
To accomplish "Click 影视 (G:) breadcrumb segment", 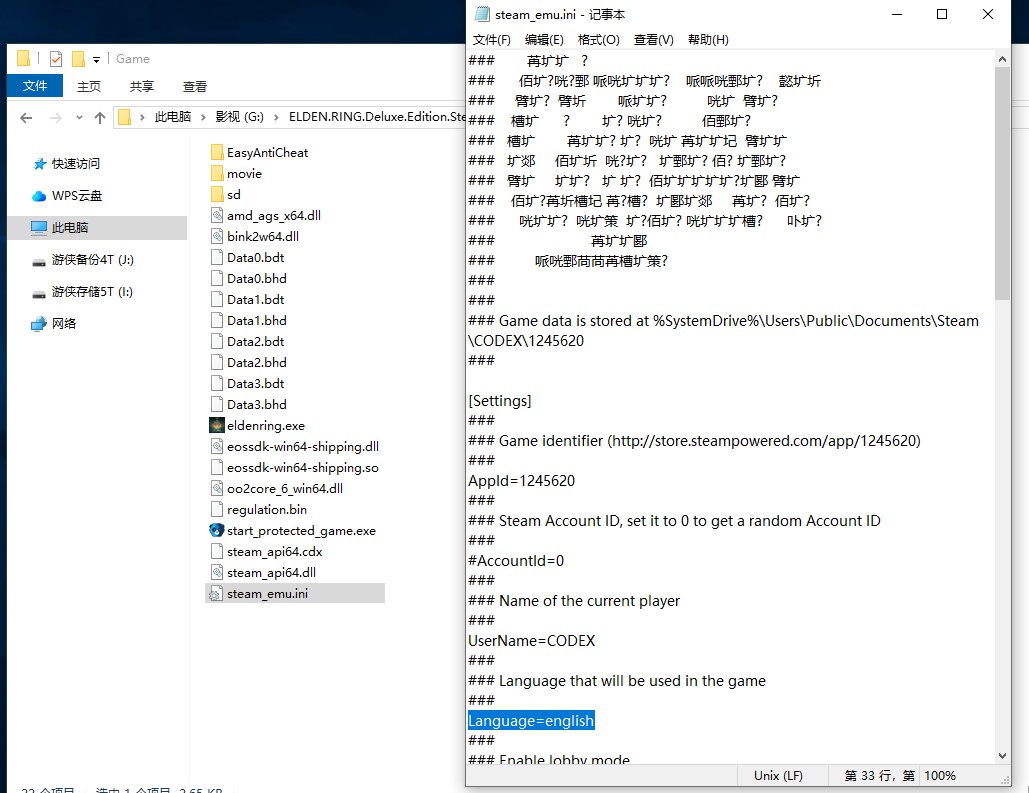I will pyautogui.click(x=240, y=117).
